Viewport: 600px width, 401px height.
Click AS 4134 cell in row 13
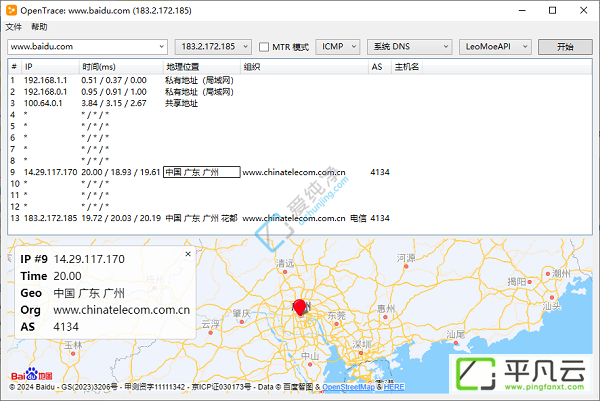click(x=380, y=218)
